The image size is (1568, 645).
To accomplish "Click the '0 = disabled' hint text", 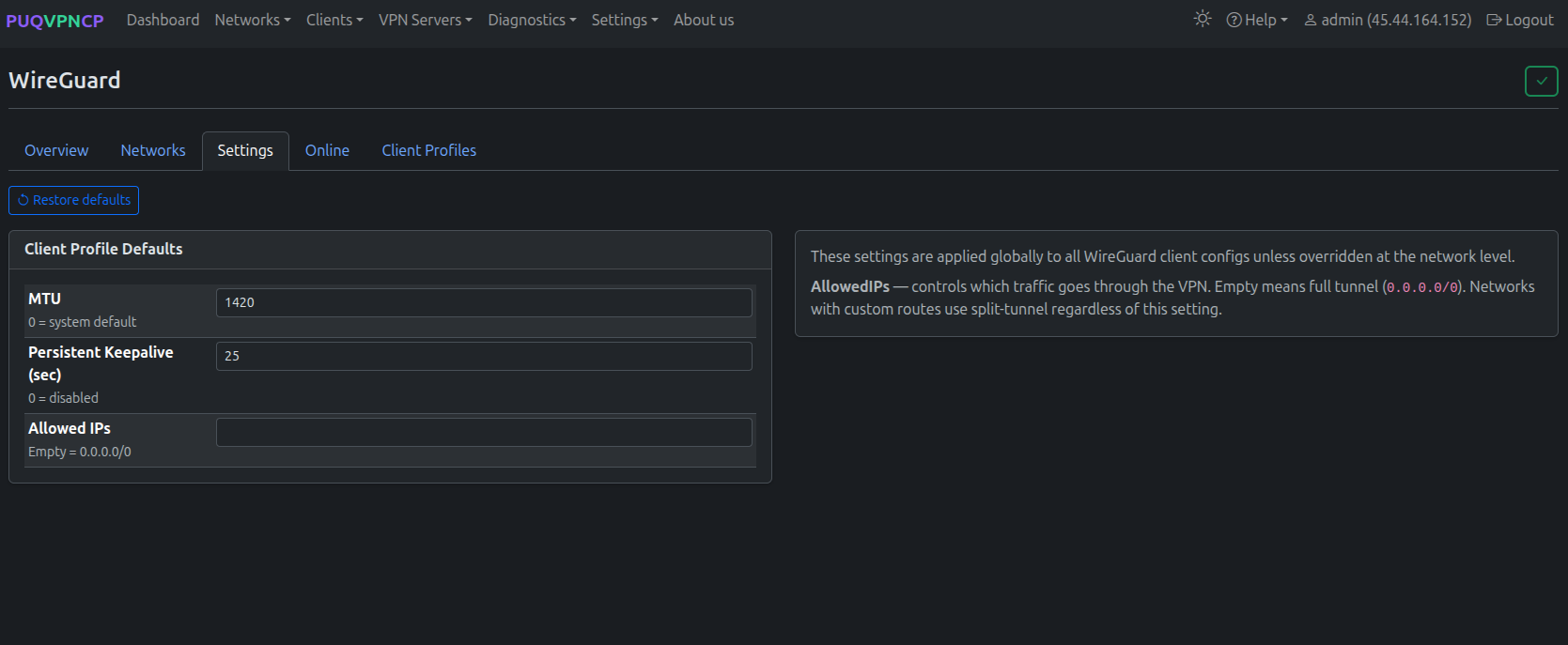I will [63, 398].
